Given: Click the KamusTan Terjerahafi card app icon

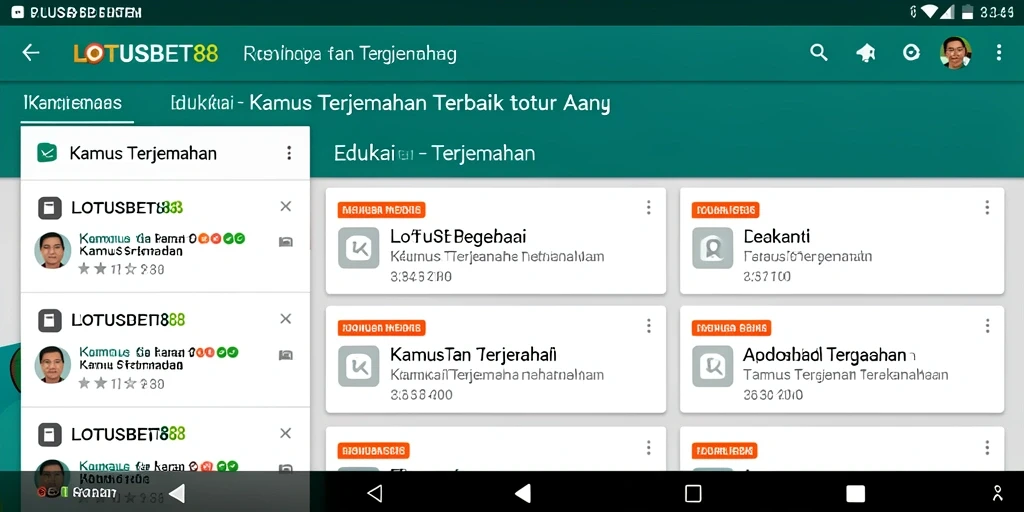Looking at the screenshot, I should click(359, 366).
